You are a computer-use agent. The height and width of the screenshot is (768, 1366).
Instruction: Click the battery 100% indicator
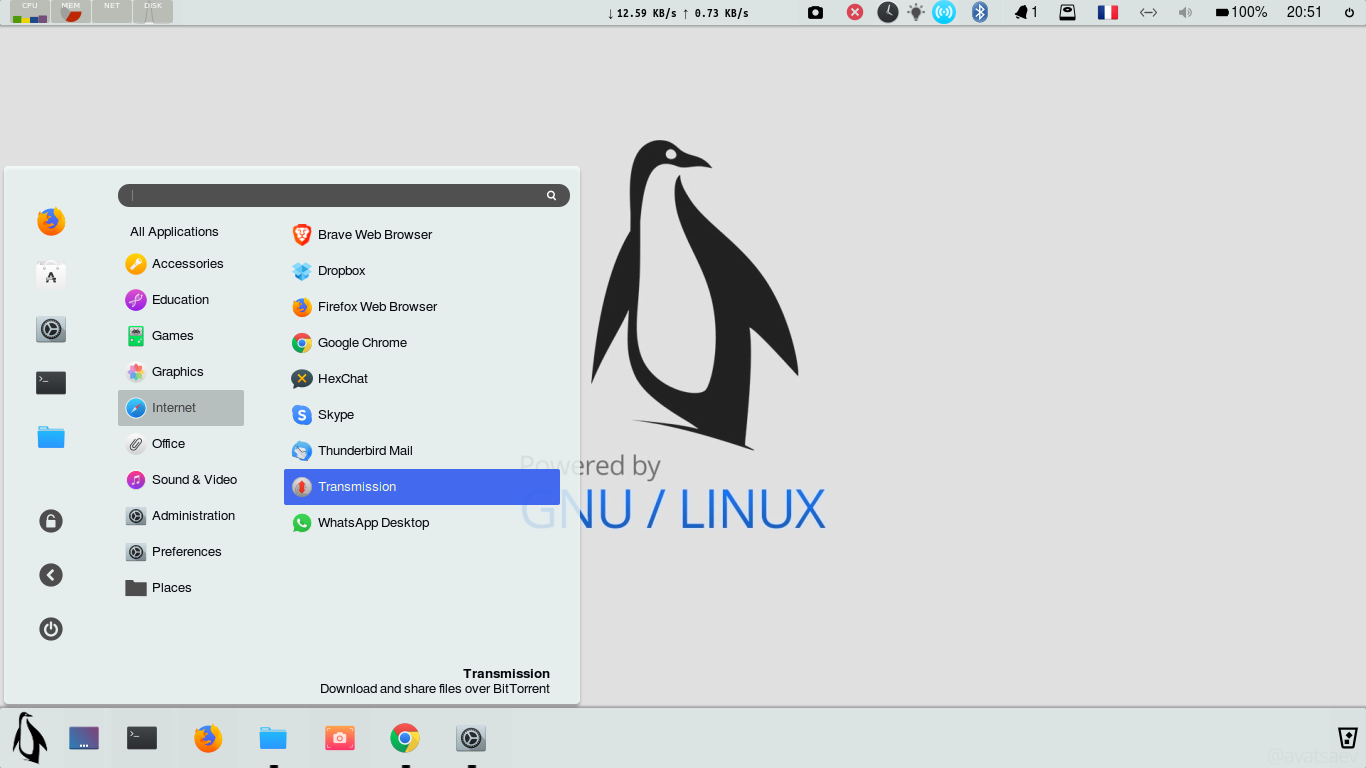click(x=1241, y=12)
